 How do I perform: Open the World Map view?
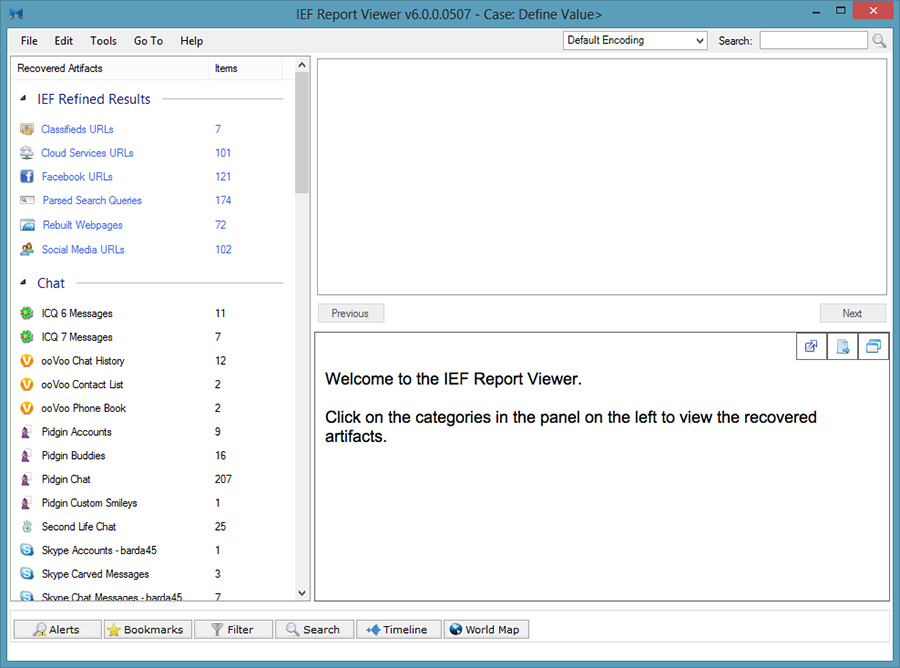click(486, 630)
